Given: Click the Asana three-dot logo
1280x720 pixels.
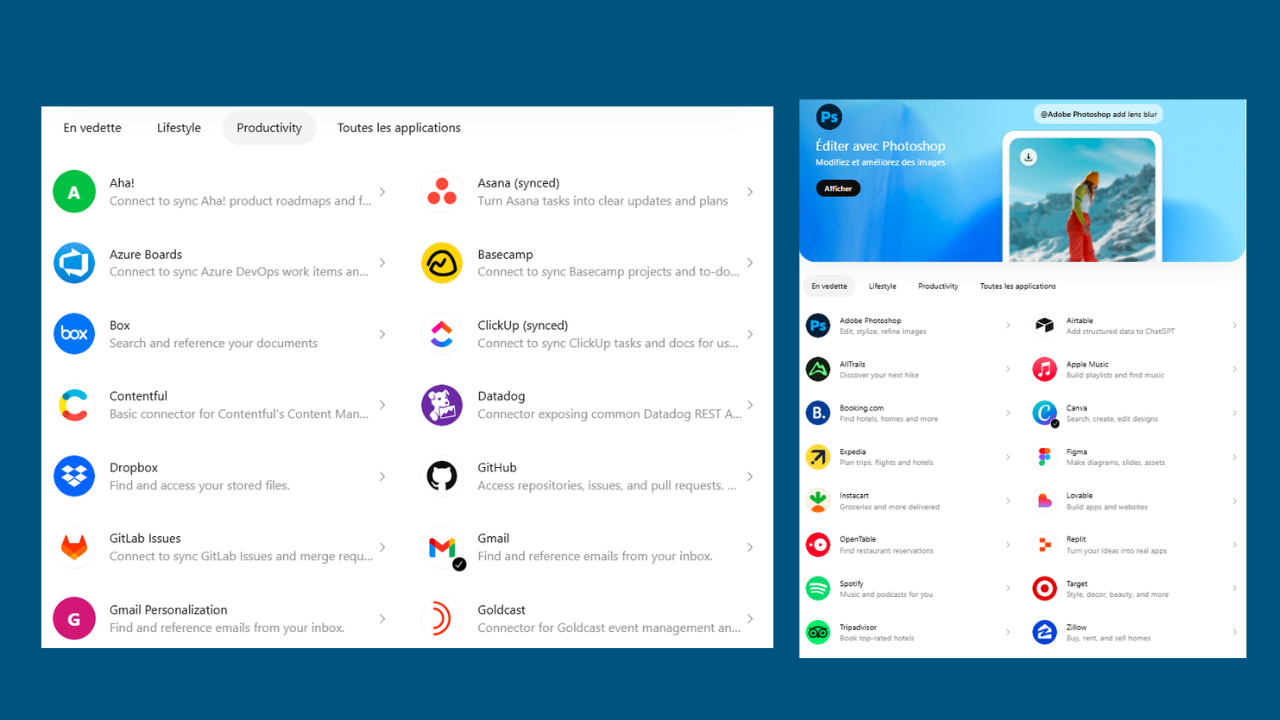Looking at the screenshot, I should (442, 192).
